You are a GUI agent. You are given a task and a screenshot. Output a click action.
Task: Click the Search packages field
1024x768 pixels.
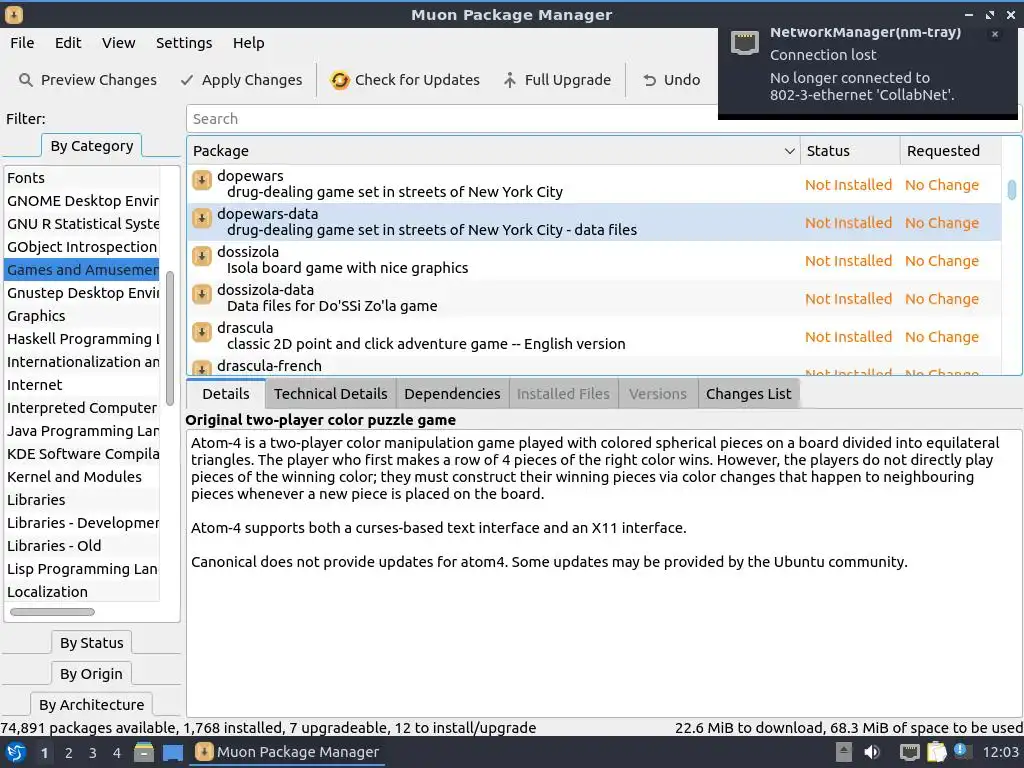pos(451,119)
